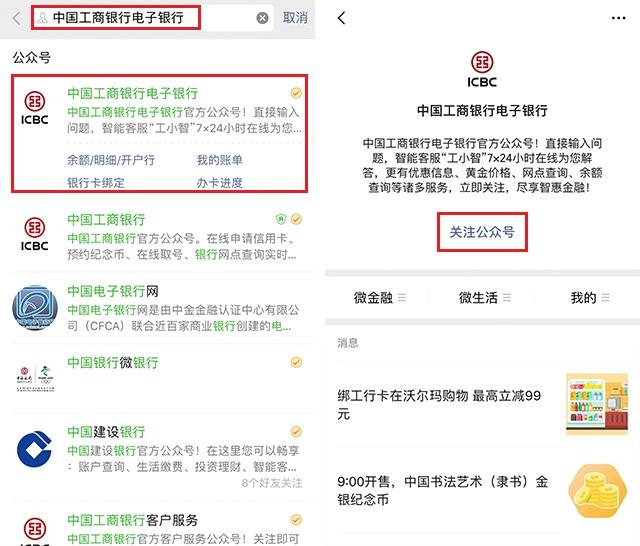Viewport: 640px width, 546px height.
Task: Tap the back arrow beside the search field
Action: [16, 18]
